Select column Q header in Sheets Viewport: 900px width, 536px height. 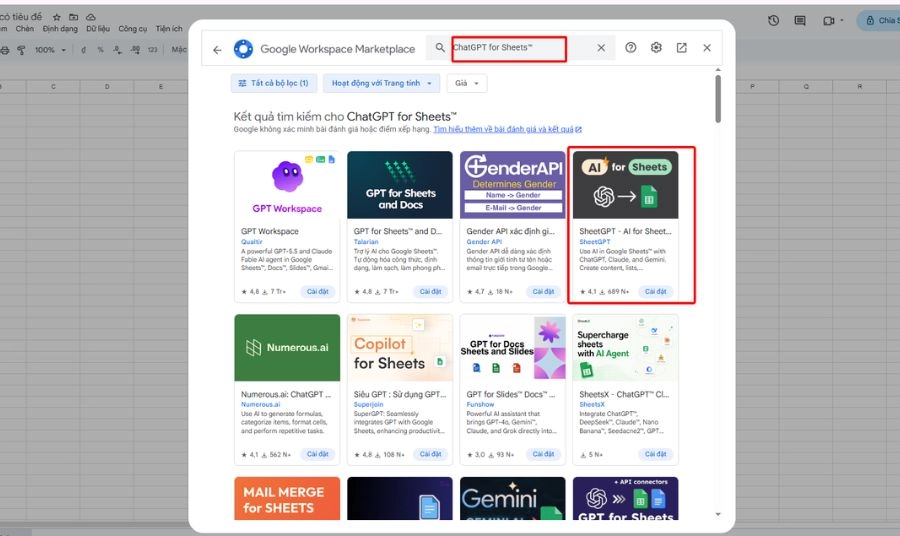point(806,87)
